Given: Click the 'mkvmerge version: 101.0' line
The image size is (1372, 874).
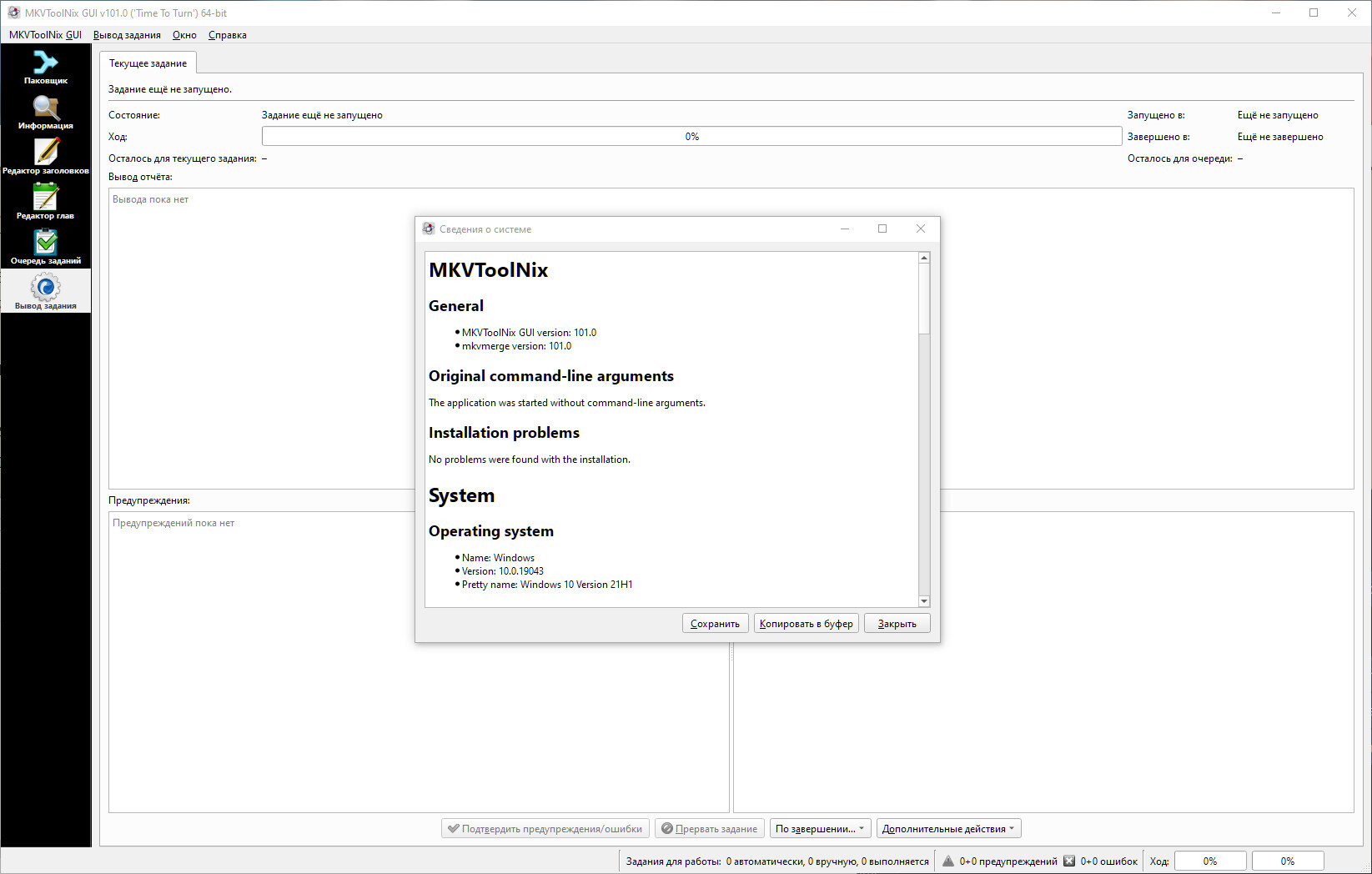Looking at the screenshot, I should click(516, 346).
